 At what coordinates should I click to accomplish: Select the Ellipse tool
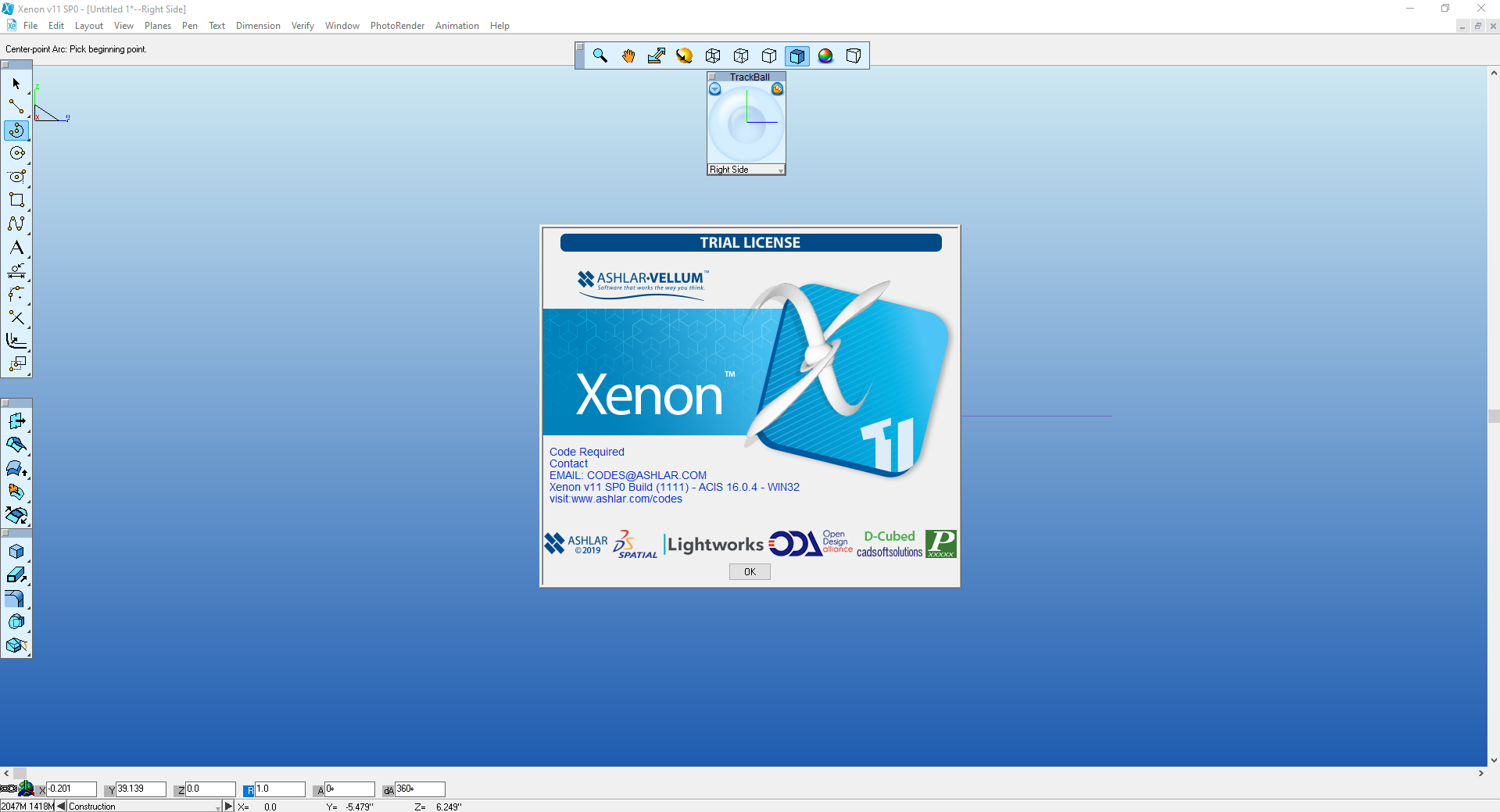click(16, 177)
